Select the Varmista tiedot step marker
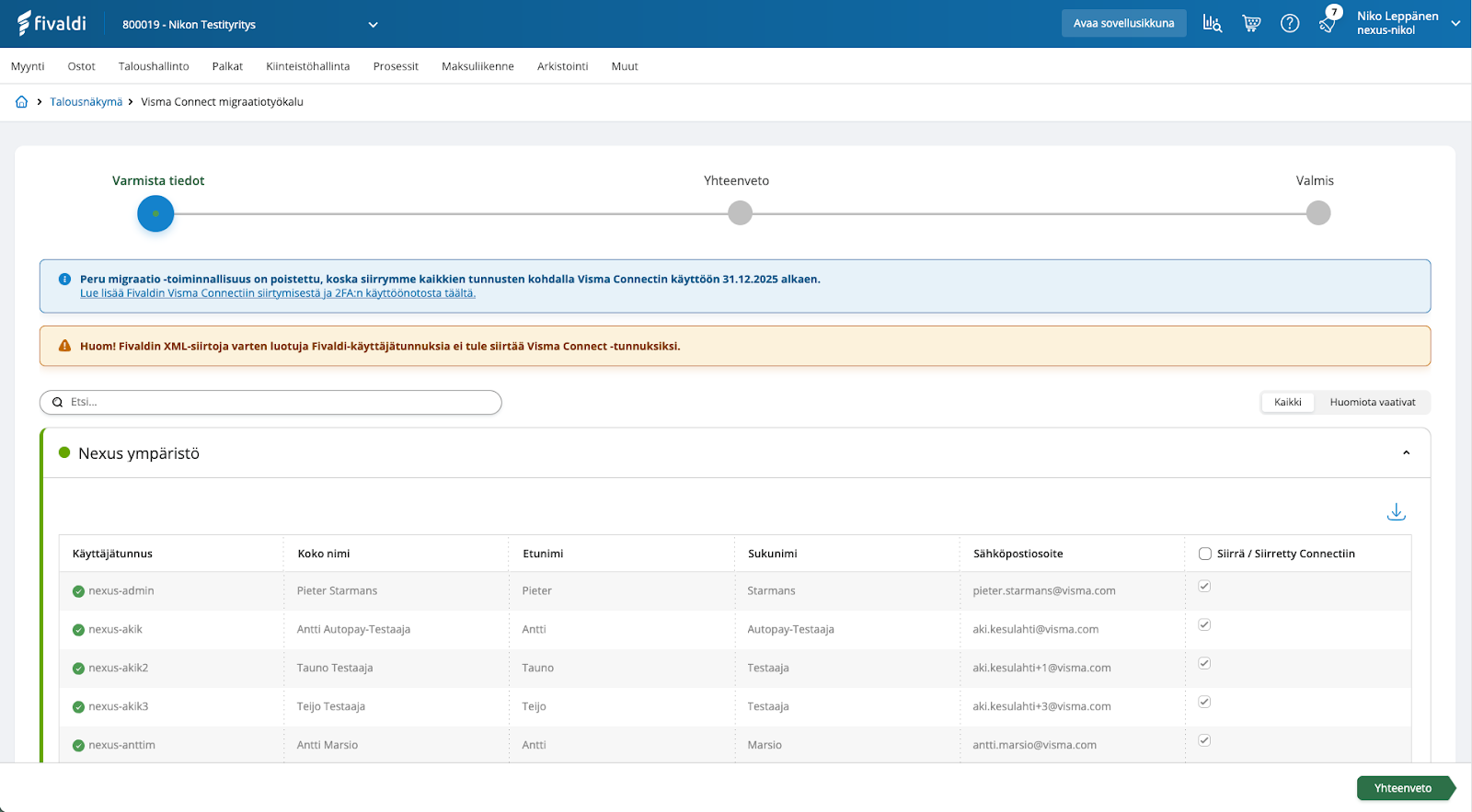The height and width of the screenshot is (812, 1472). tap(155, 213)
